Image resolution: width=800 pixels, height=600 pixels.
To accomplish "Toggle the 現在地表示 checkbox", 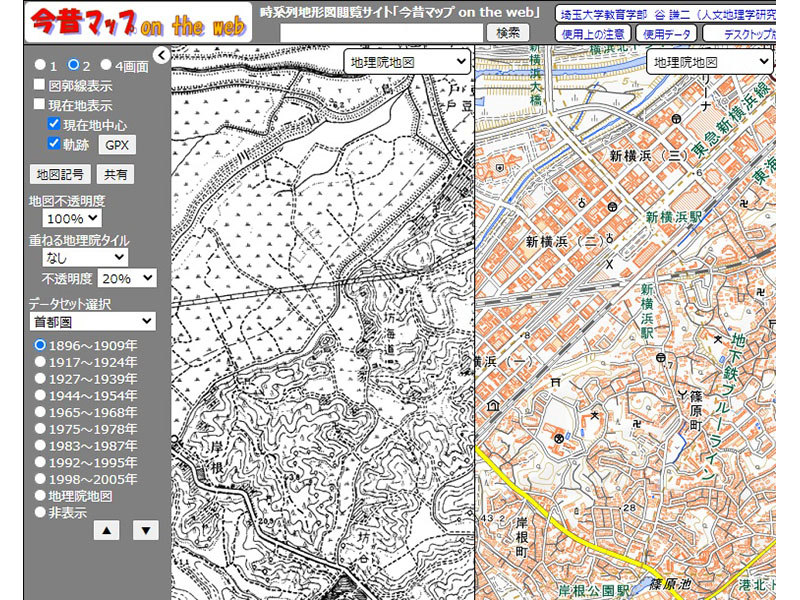I will click(x=40, y=104).
